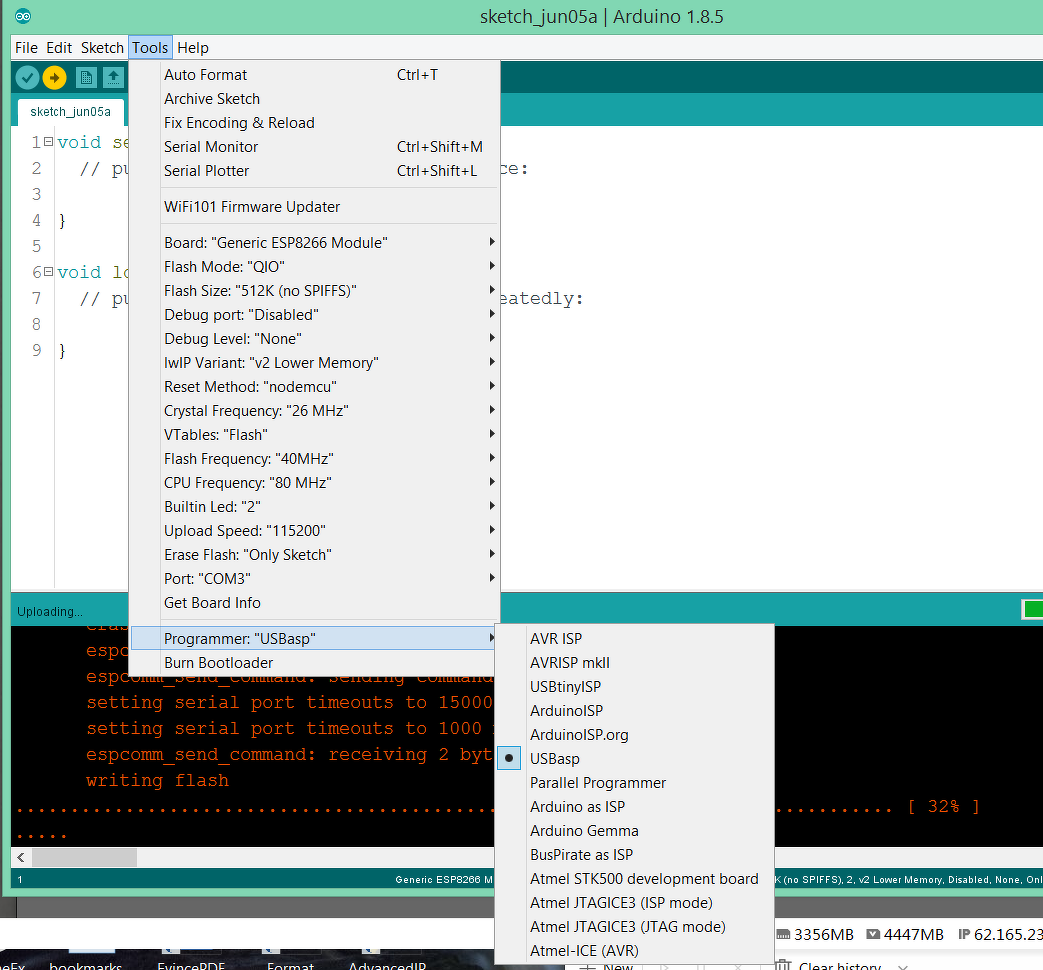Viewport: 1043px width, 970px height.
Task: Choose Auto Format
Action: point(314,75)
